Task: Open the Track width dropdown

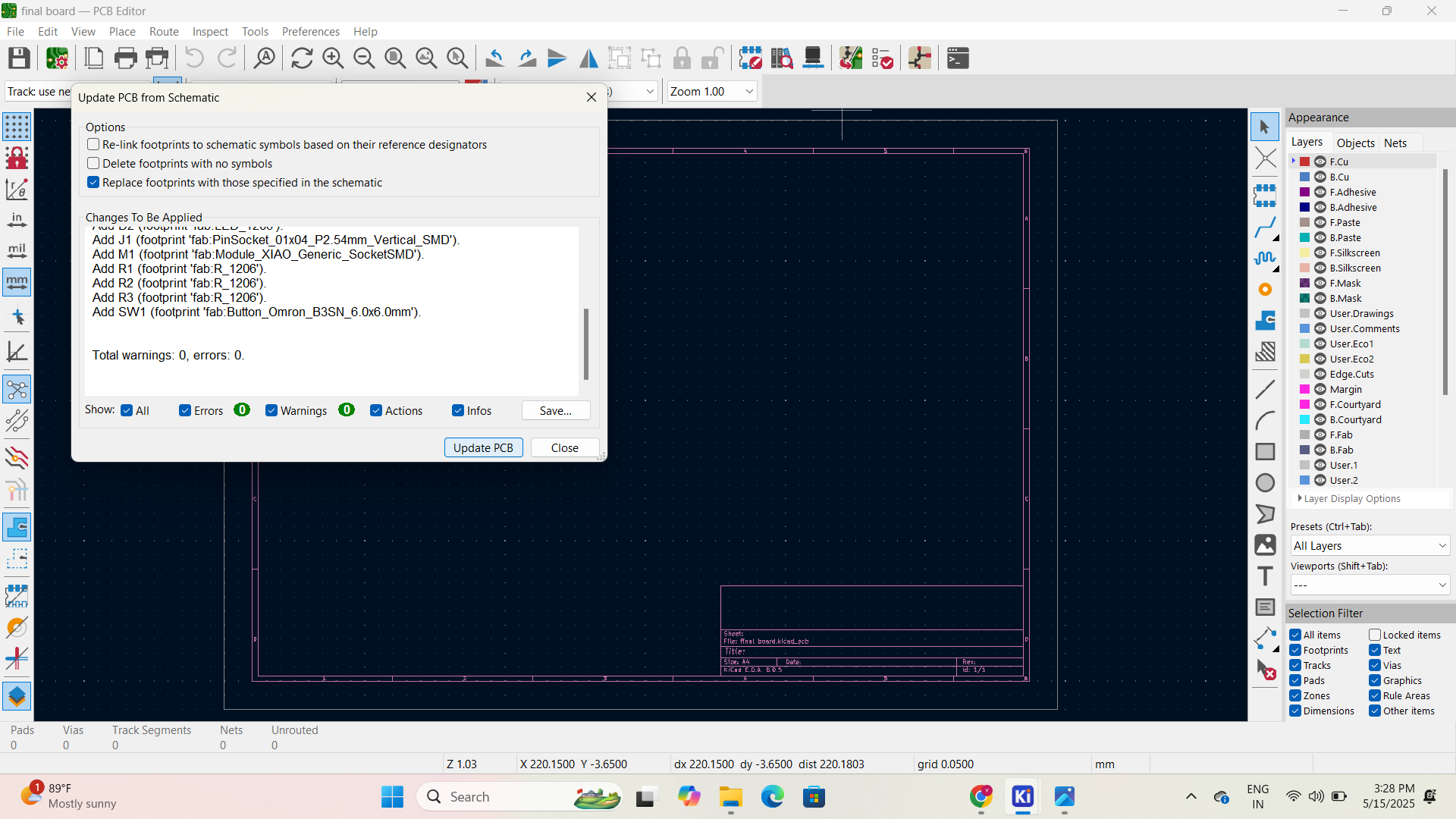Action: (38, 91)
